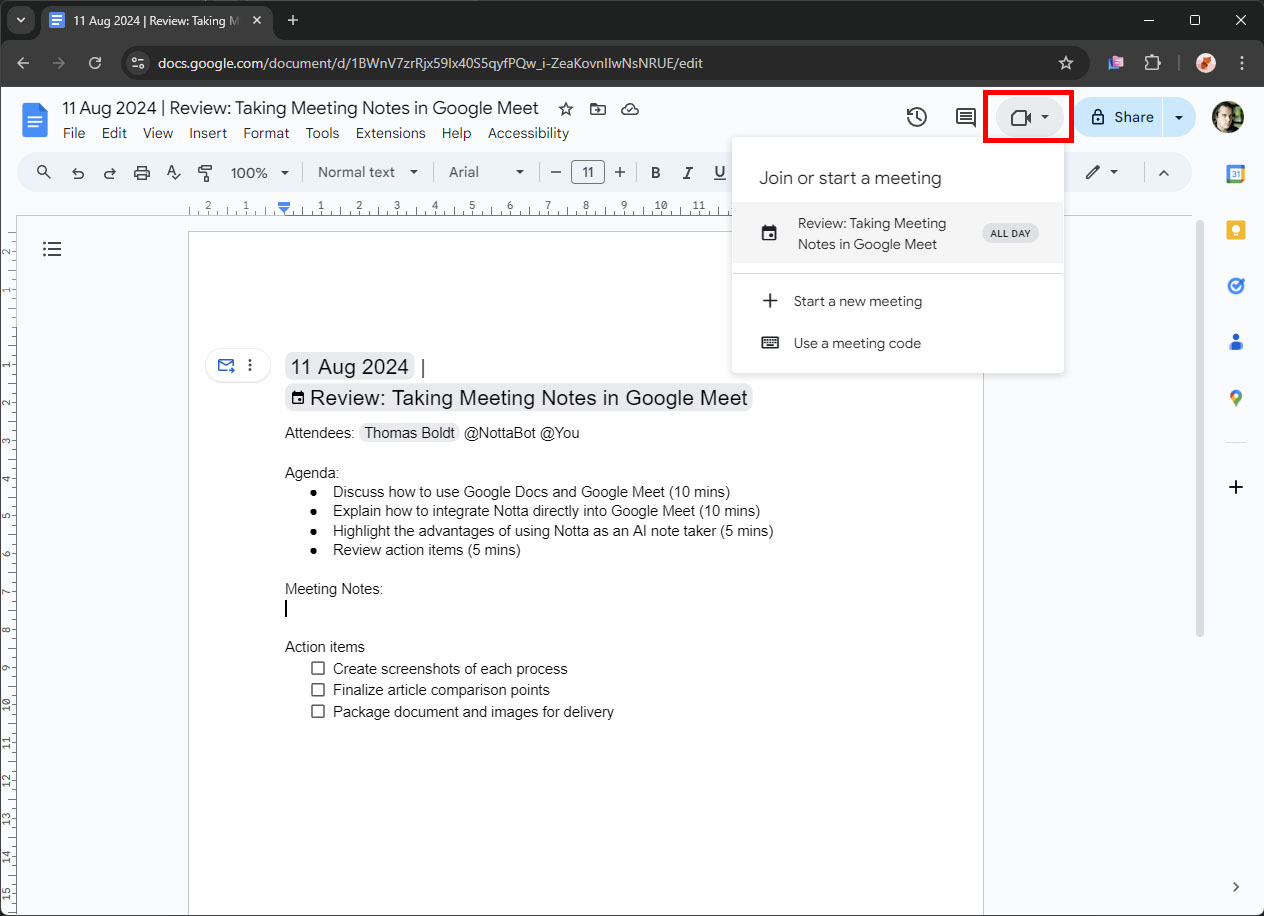
Task: Click the Chrome address bar URL
Action: click(430, 63)
